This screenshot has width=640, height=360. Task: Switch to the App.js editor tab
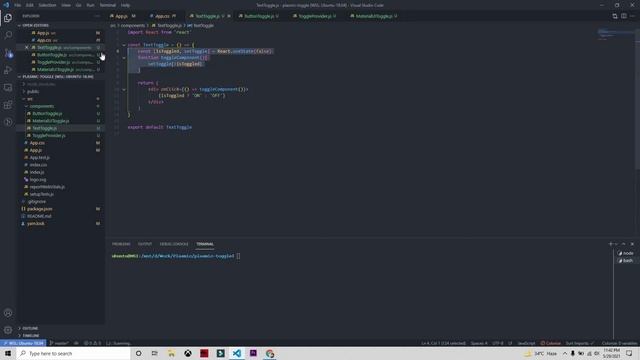tap(122, 16)
